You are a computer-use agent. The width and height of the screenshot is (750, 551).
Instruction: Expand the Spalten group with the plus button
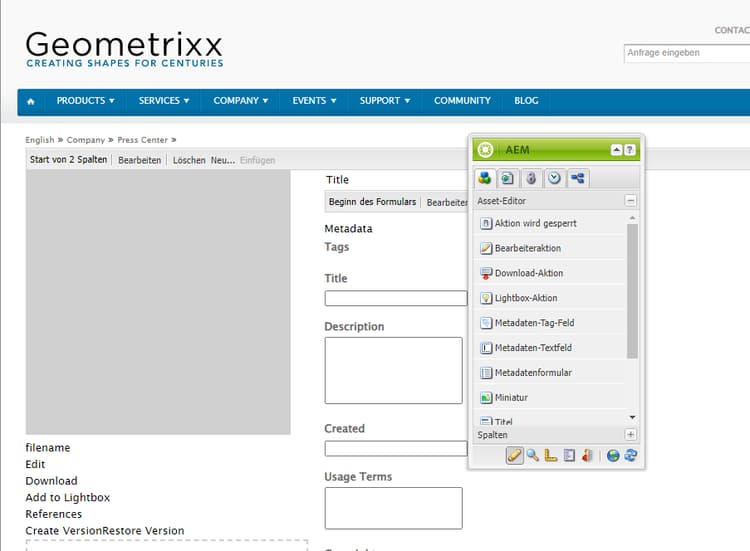tap(630, 435)
